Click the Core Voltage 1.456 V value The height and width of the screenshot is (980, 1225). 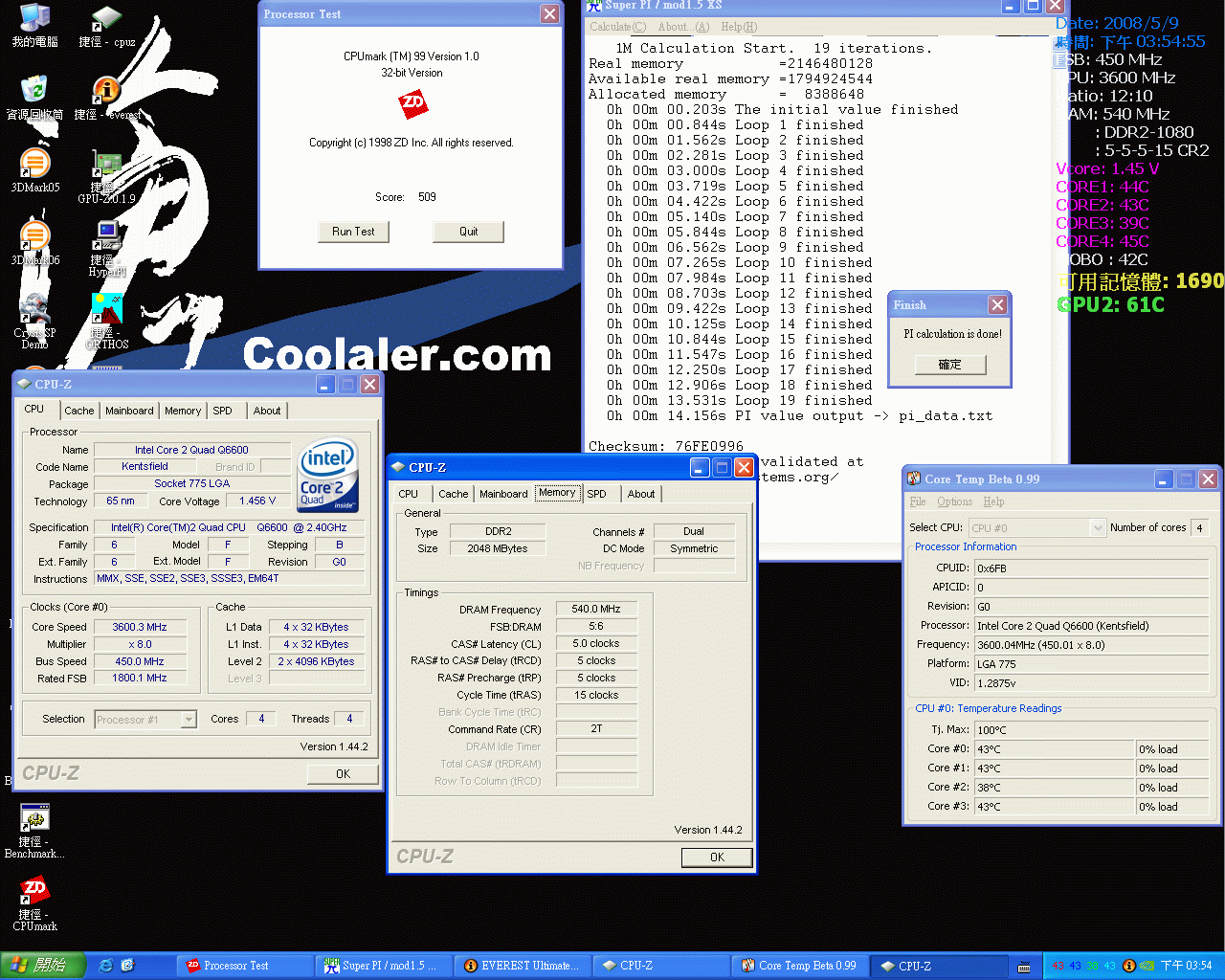click(x=257, y=501)
